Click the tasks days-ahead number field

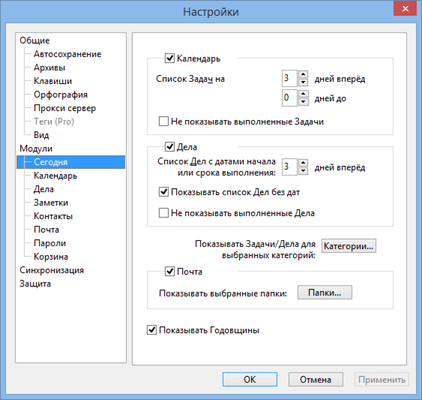pos(290,78)
